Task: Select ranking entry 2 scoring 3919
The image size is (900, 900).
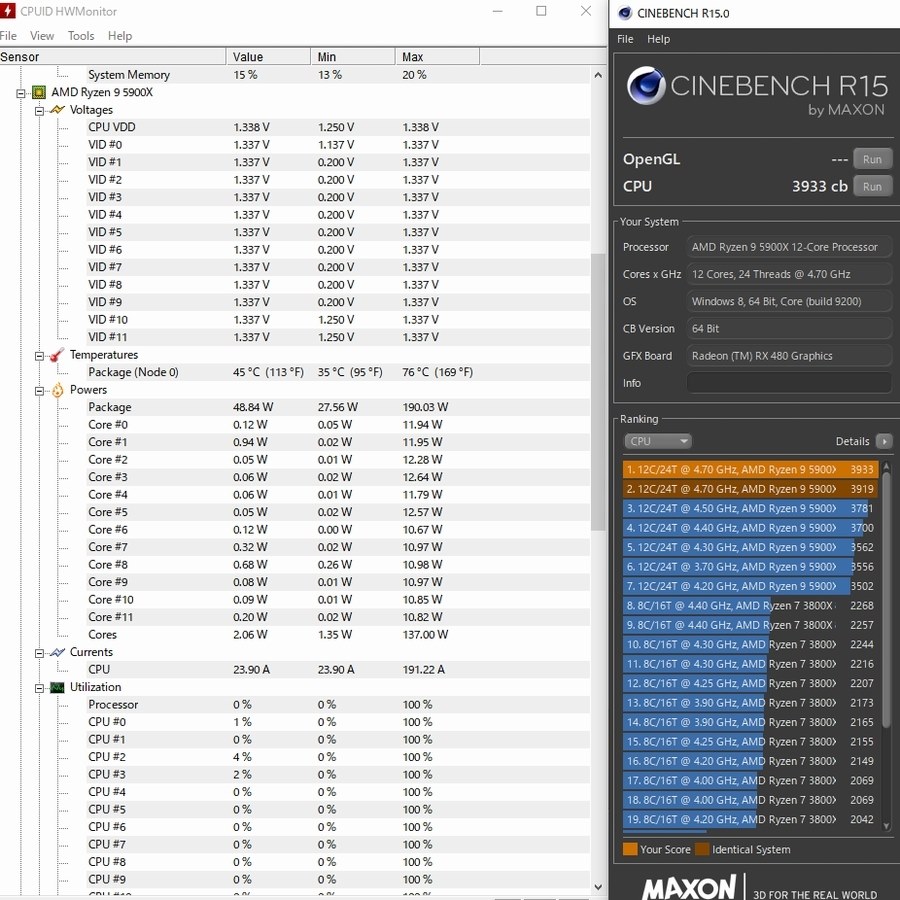Action: tap(751, 489)
